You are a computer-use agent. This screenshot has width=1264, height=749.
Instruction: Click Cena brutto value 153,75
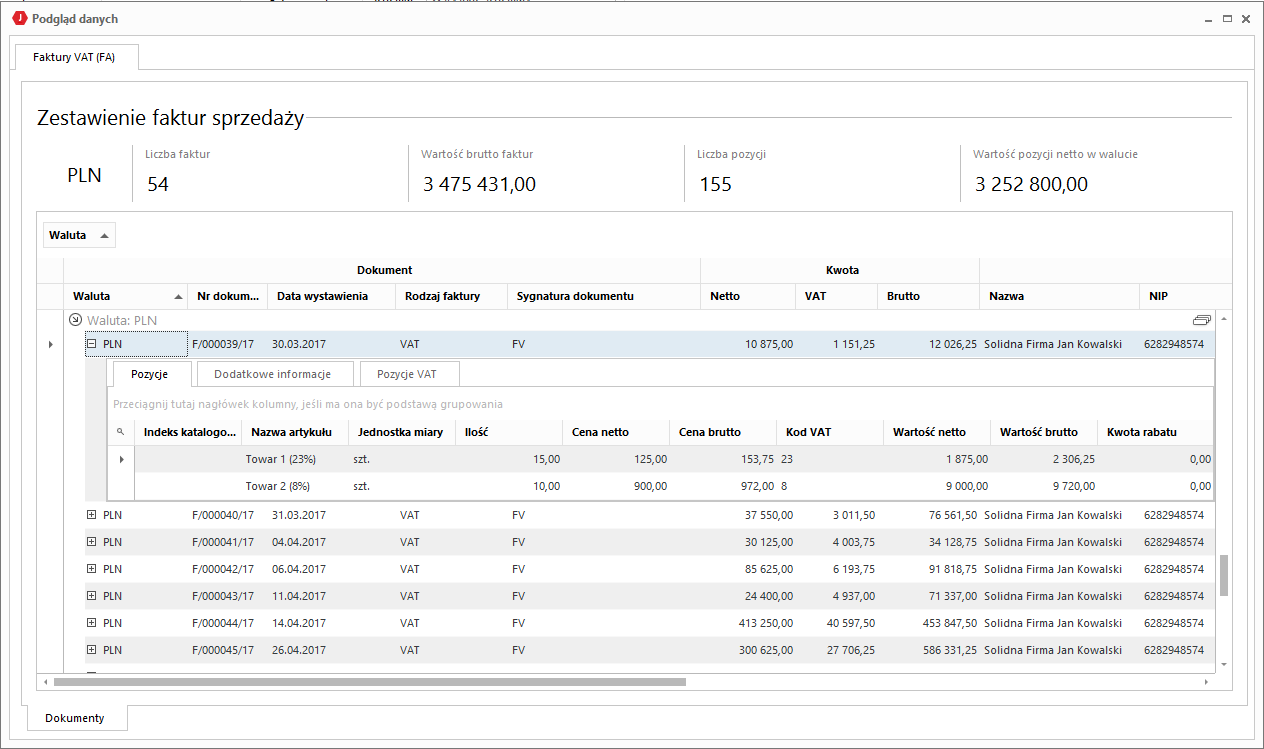pyautogui.click(x=756, y=459)
